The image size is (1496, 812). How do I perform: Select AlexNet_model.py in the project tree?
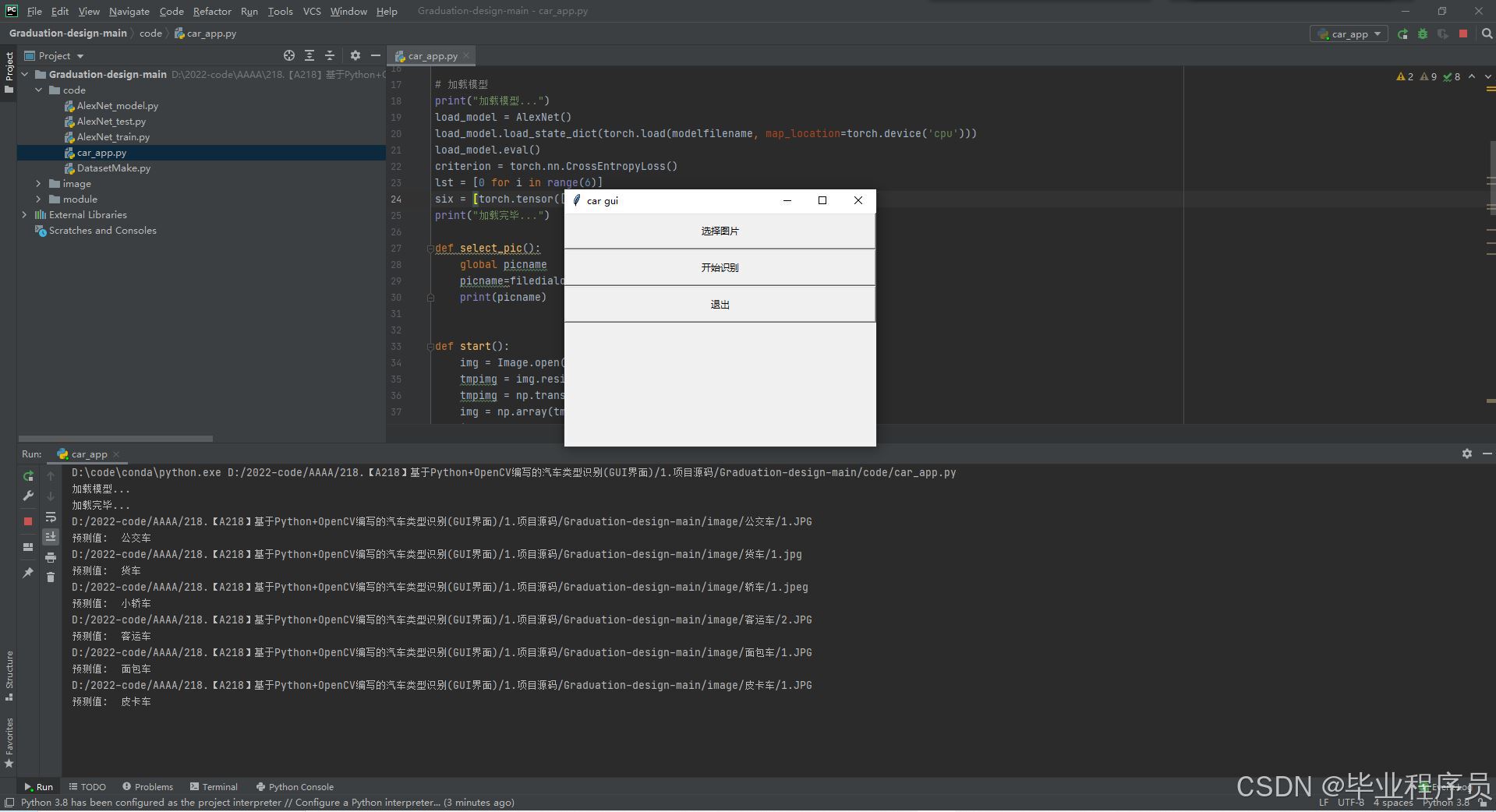117,106
